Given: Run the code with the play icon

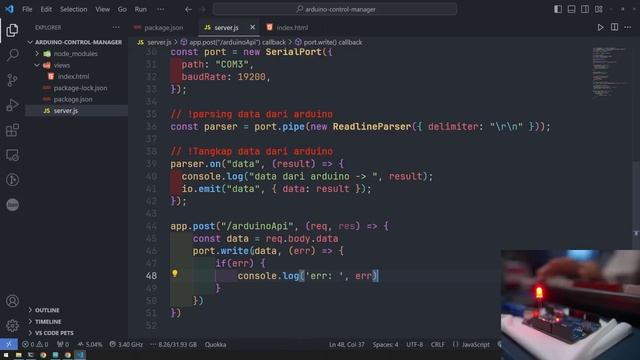Looking at the screenshot, I should 600,27.
